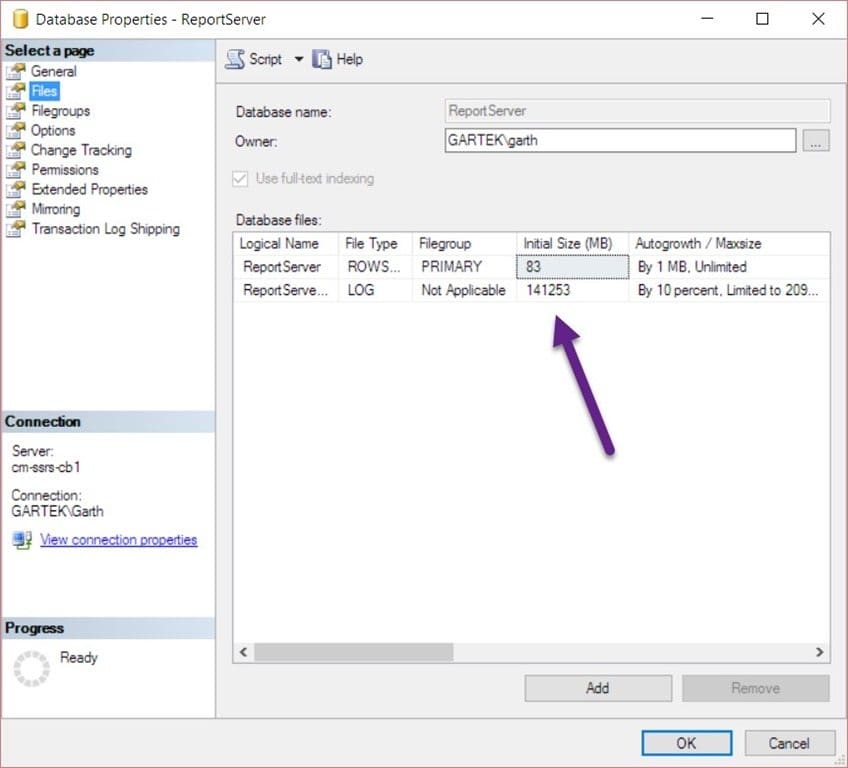Select the Change Tracking page
848x768 pixels.
pos(81,150)
